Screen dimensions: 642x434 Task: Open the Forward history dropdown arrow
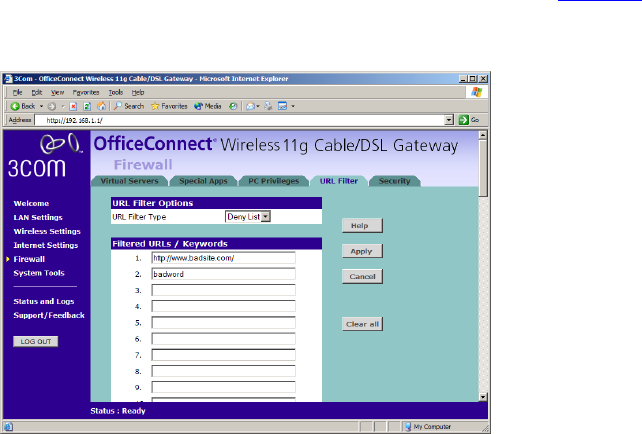pos(63,106)
